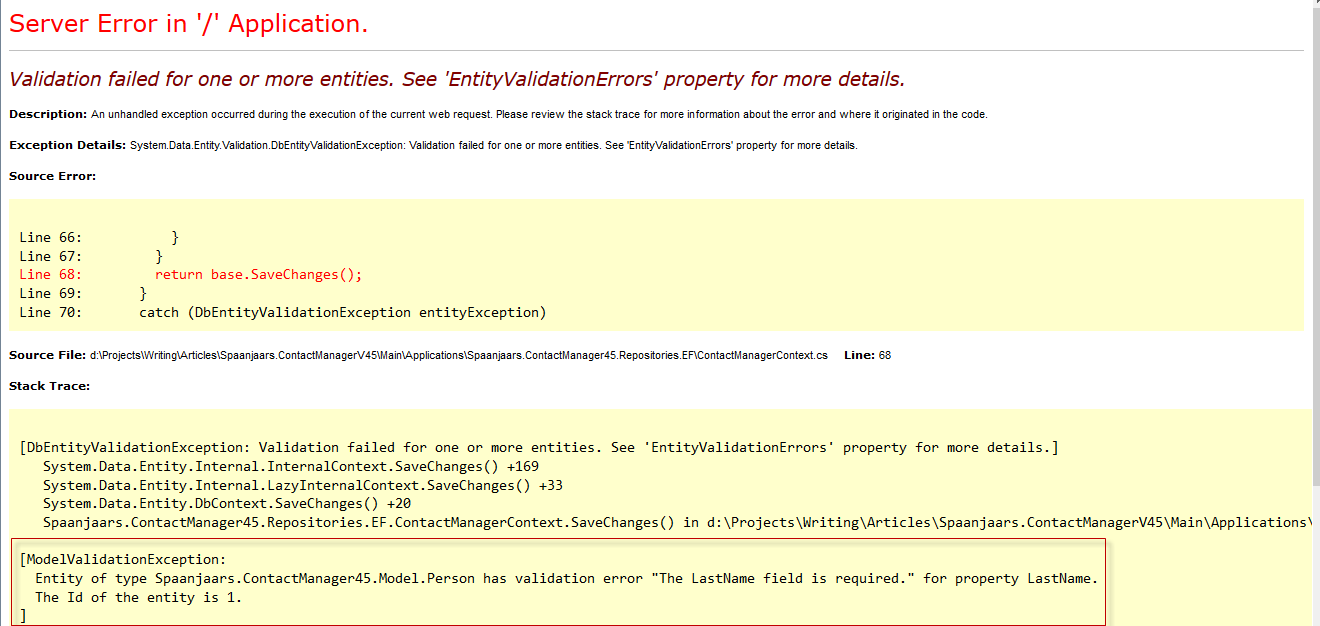Click the 'Stack Trace:' label
Viewport: 1320px width, 626px height.
pos(49,386)
